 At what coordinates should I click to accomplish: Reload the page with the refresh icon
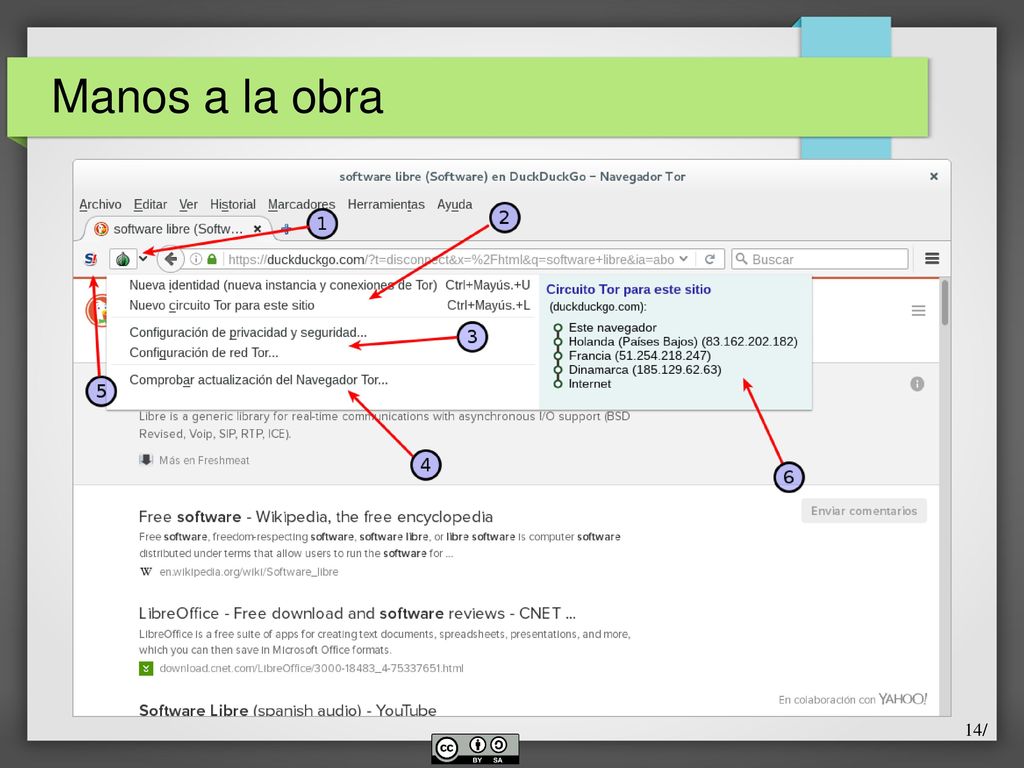(x=710, y=259)
